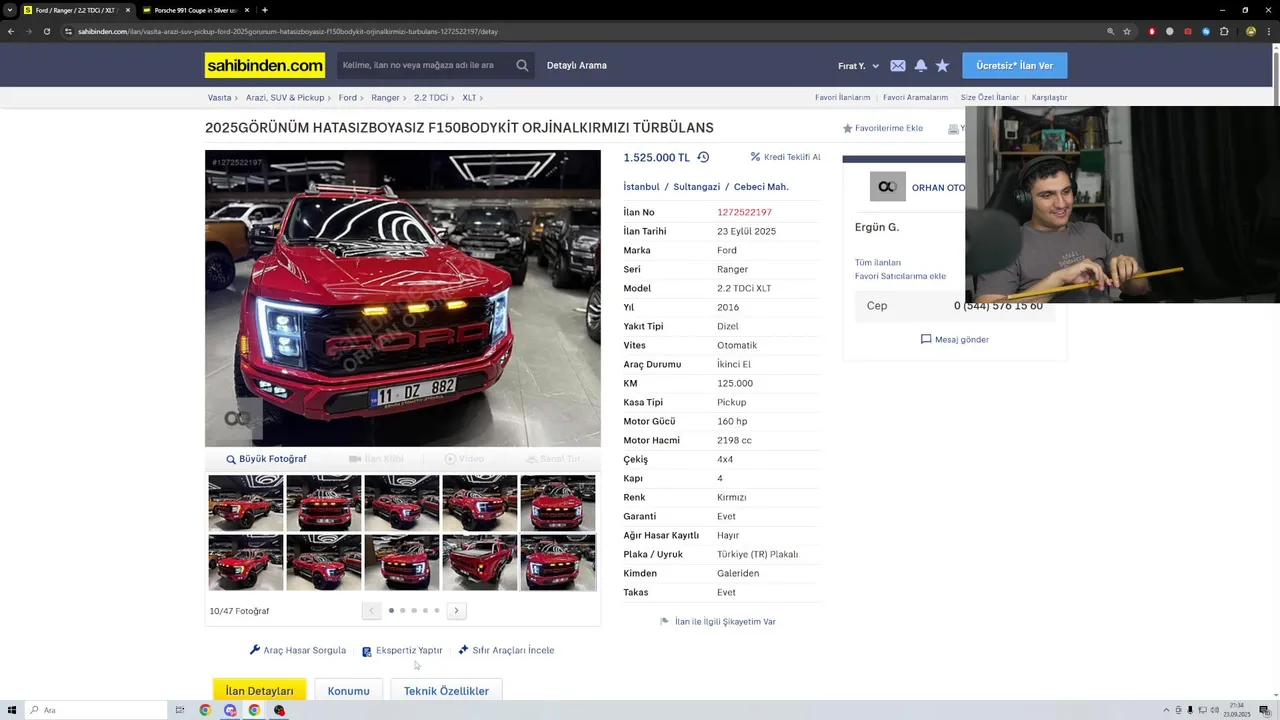Click the browser back arrow
The width and height of the screenshot is (1280, 720).
click(x=11, y=31)
